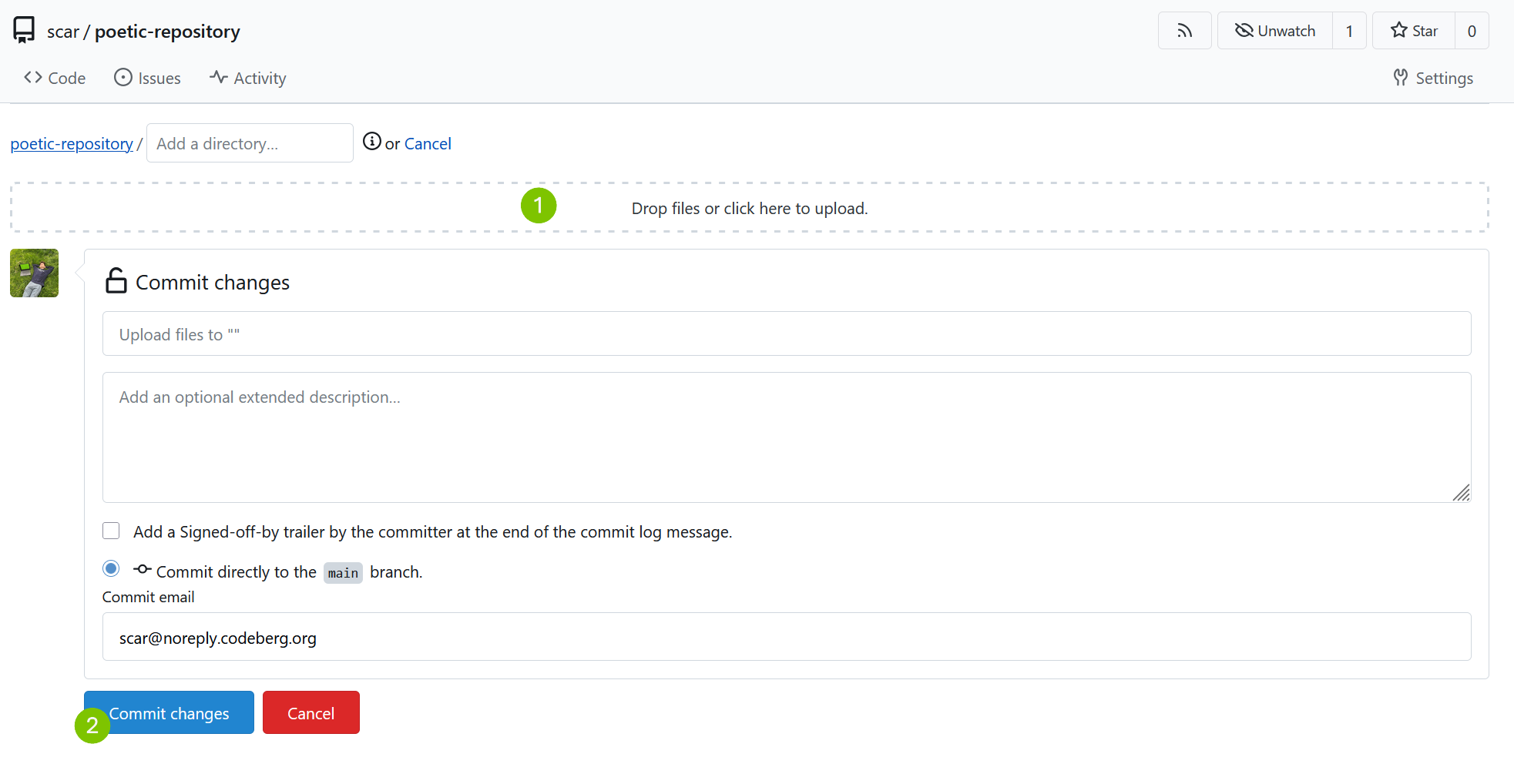
Task: Click the repository icon beside scar
Action: coord(24,30)
